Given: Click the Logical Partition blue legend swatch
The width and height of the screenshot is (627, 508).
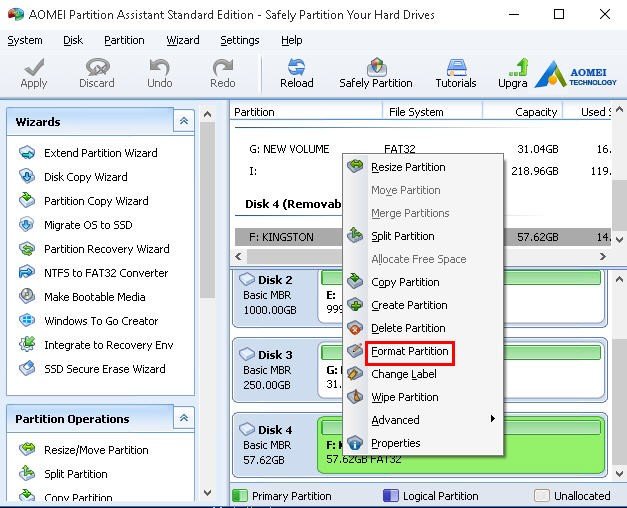Looking at the screenshot, I should pyautogui.click(x=391, y=496).
